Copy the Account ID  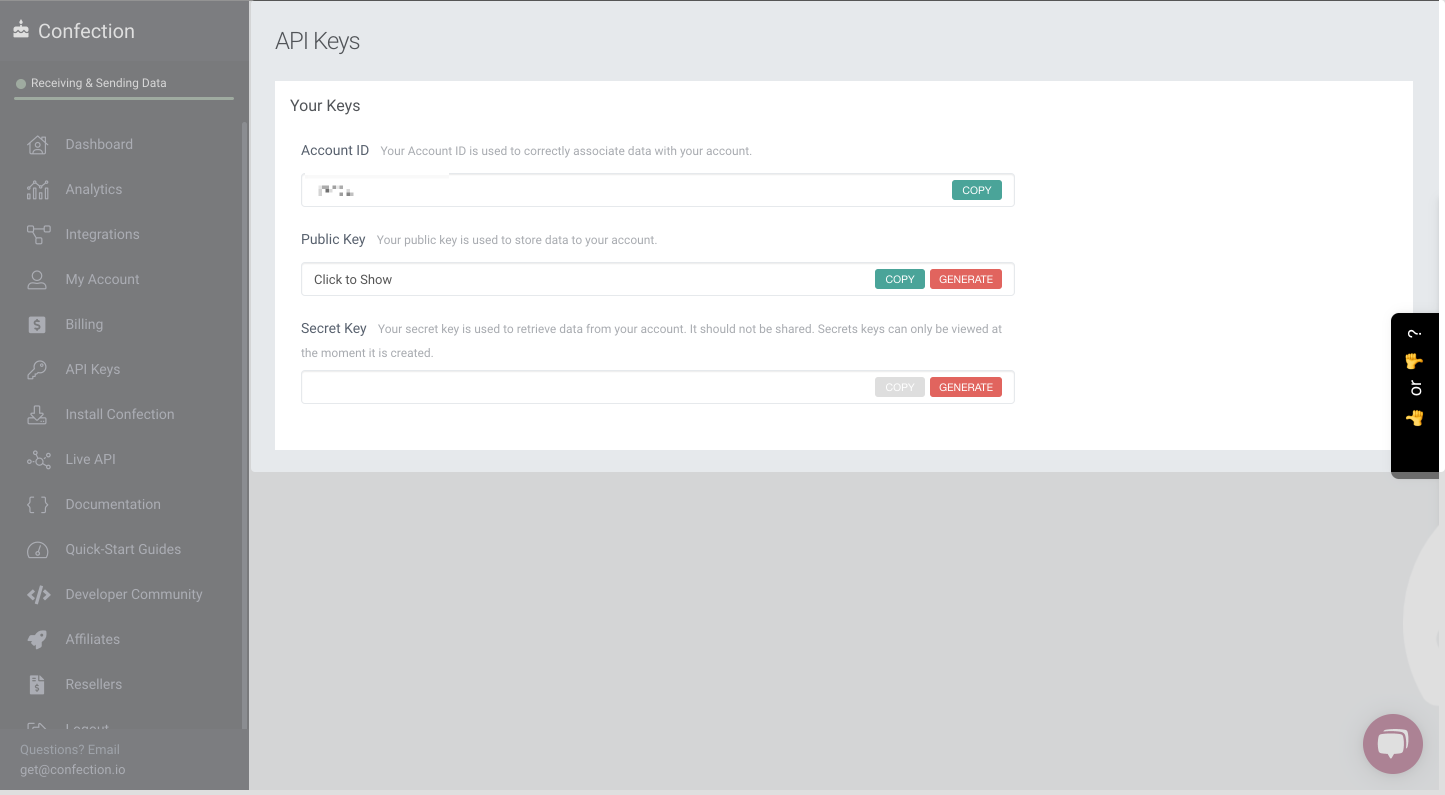[x=976, y=190]
